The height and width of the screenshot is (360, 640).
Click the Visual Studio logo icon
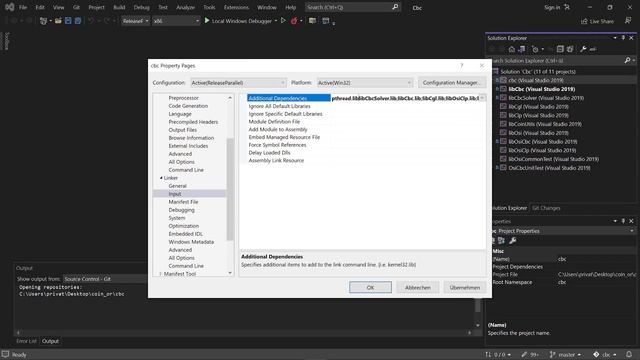pyautogui.click(x=9, y=7)
